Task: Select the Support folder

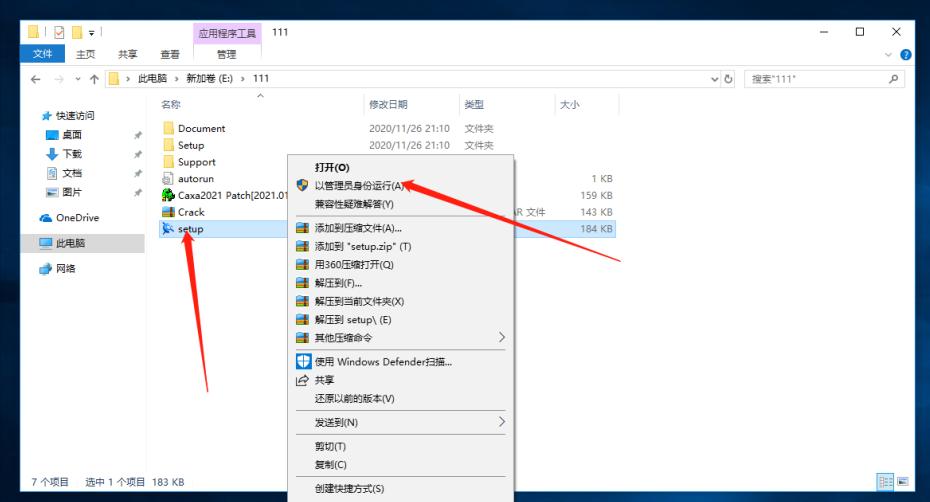Action: click(x=196, y=162)
